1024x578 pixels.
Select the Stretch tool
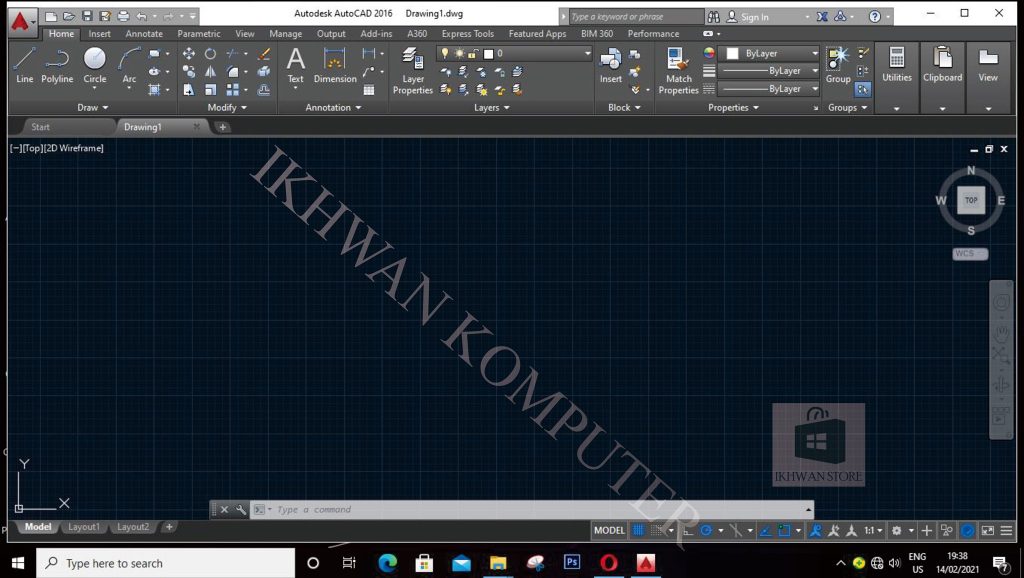pos(189,89)
